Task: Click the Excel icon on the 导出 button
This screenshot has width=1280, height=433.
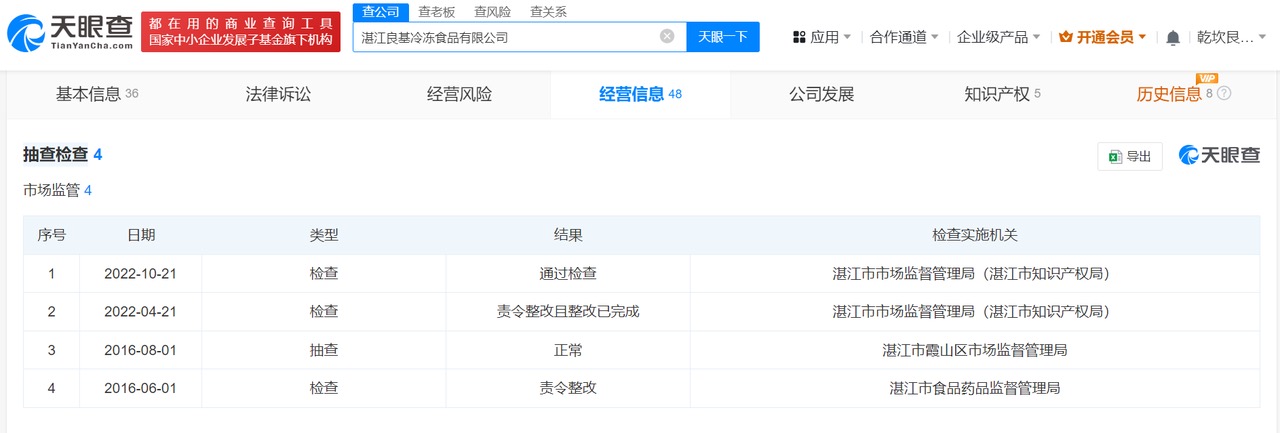Action: pyautogui.click(x=1114, y=156)
